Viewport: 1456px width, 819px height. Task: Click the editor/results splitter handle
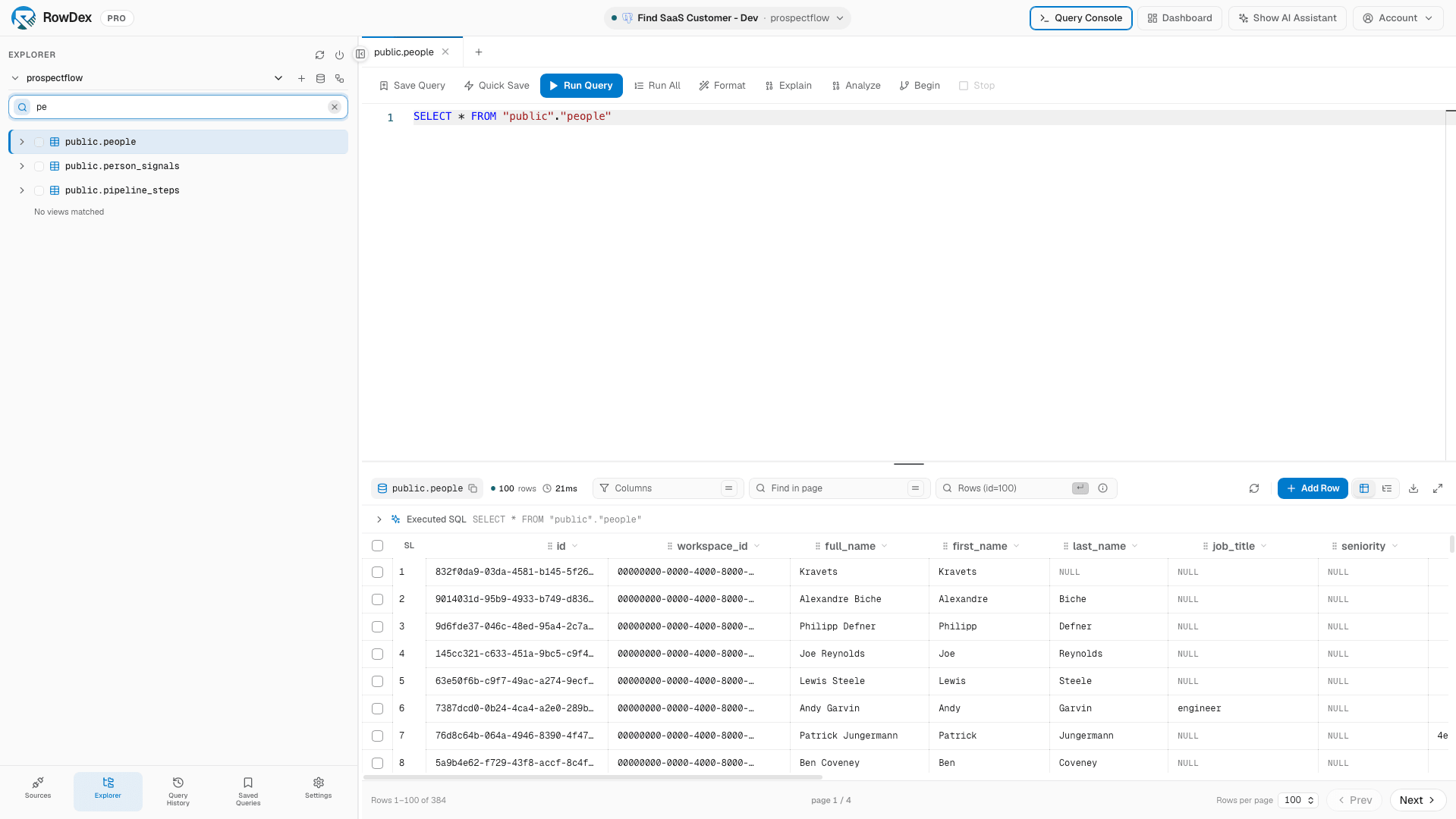[908, 463]
